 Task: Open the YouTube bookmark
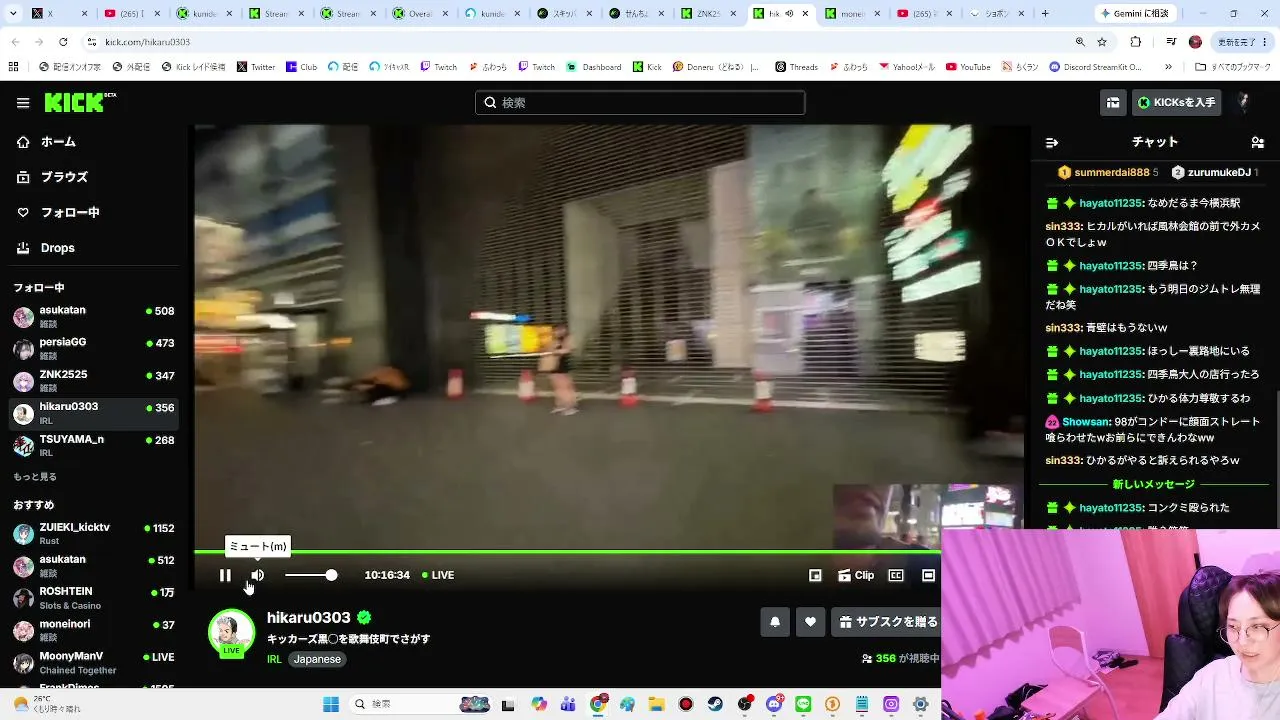tap(968, 67)
